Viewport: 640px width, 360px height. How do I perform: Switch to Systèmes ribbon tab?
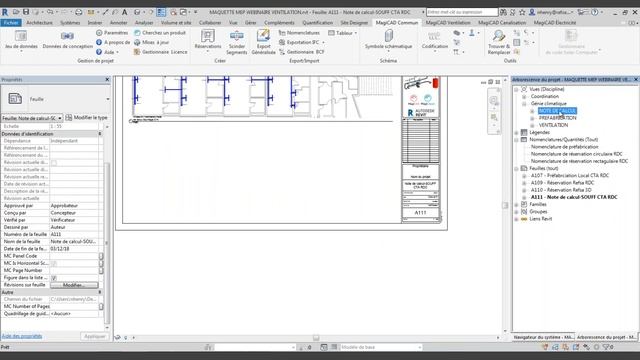point(70,23)
